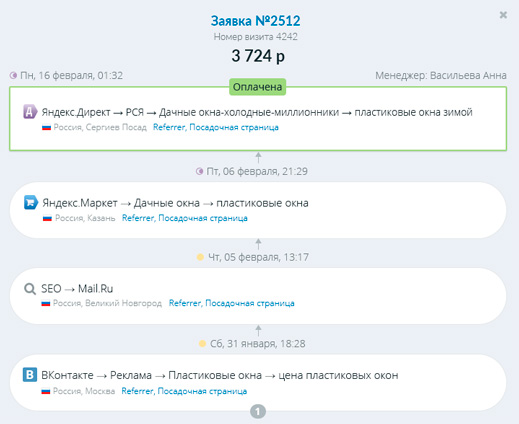Click Russian flag next to Великий Новгород
519x424 pixels.
pyautogui.click(x=46, y=303)
